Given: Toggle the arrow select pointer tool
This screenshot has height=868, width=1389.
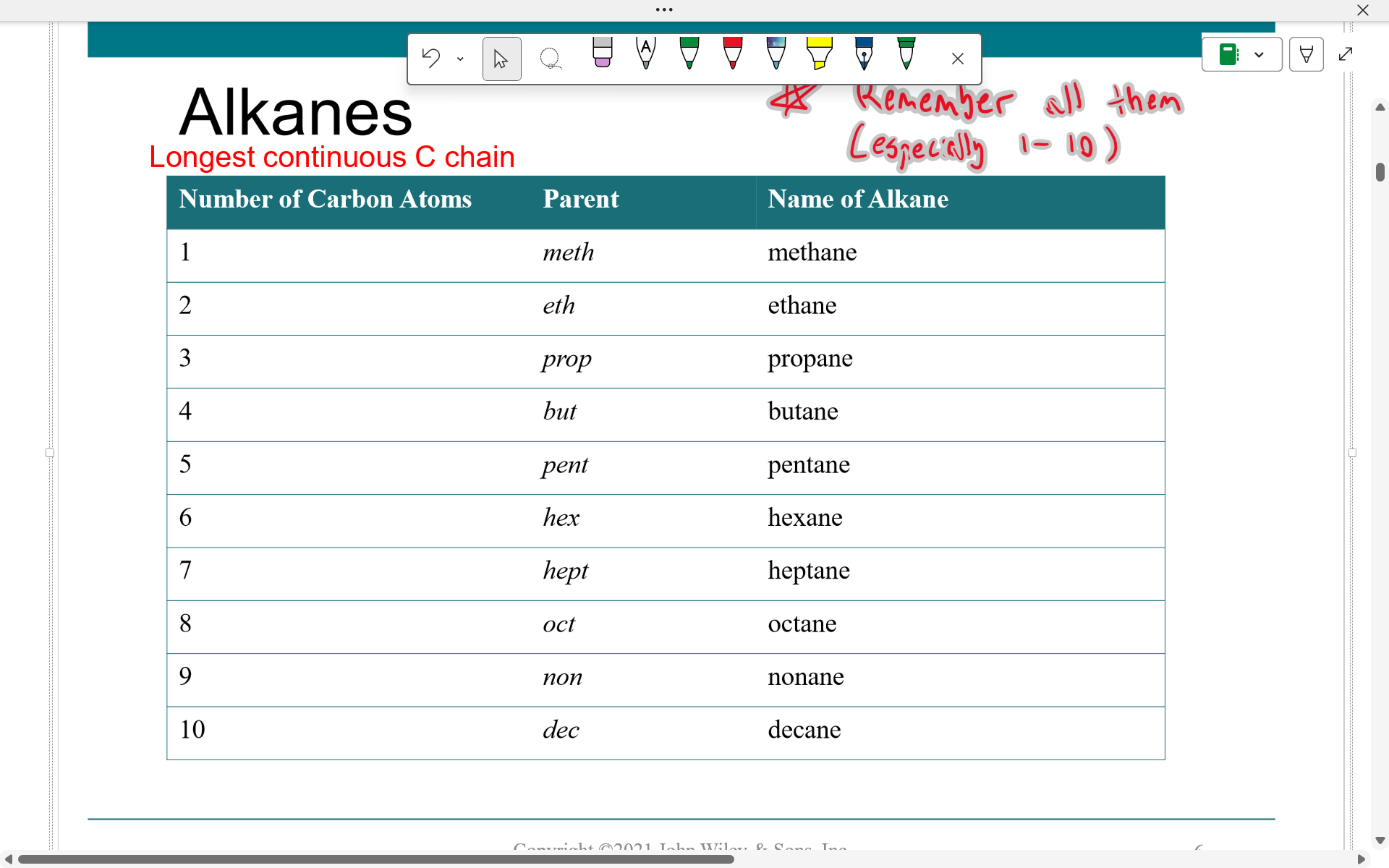Looking at the screenshot, I should point(501,59).
